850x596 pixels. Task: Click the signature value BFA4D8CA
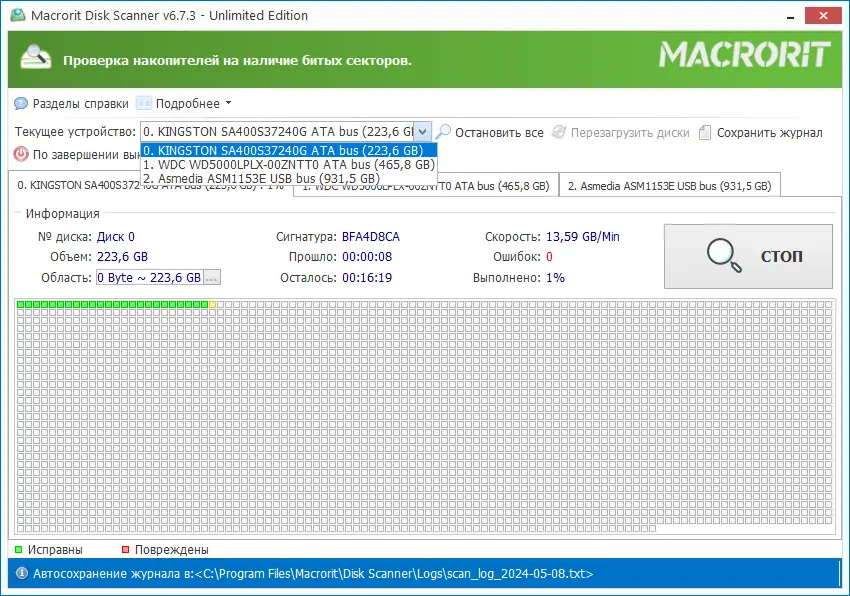click(370, 237)
